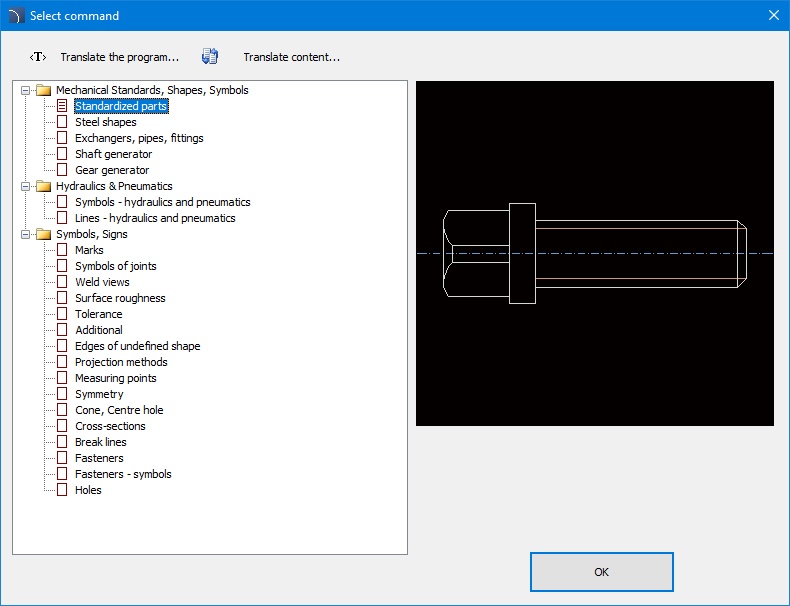790x606 pixels.
Task: Click the Translate the program icon
Action: 38,57
